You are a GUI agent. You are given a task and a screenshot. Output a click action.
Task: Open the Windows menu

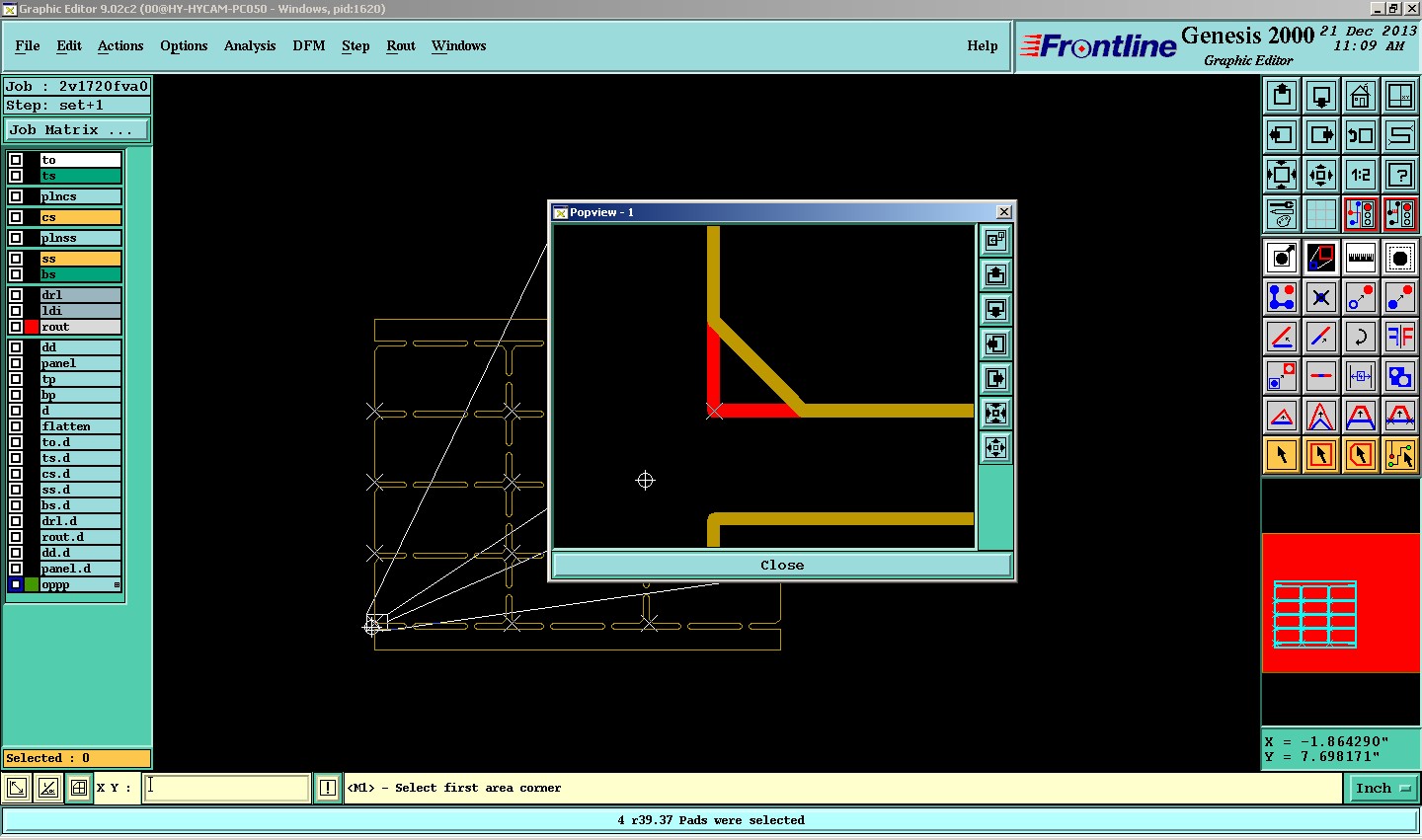pyautogui.click(x=459, y=45)
